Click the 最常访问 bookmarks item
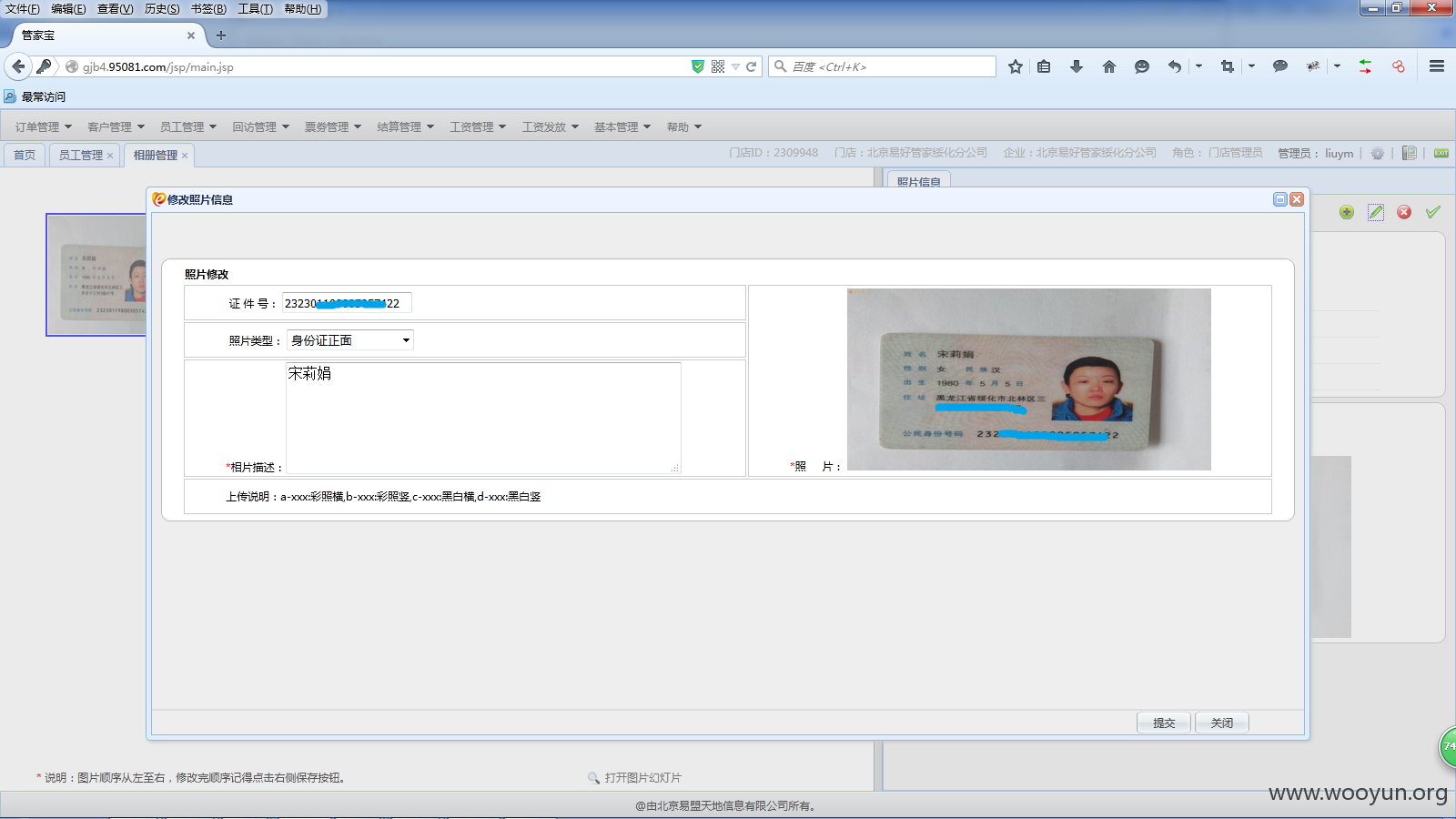This screenshot has width=1456, height=819. pos(35,96)
